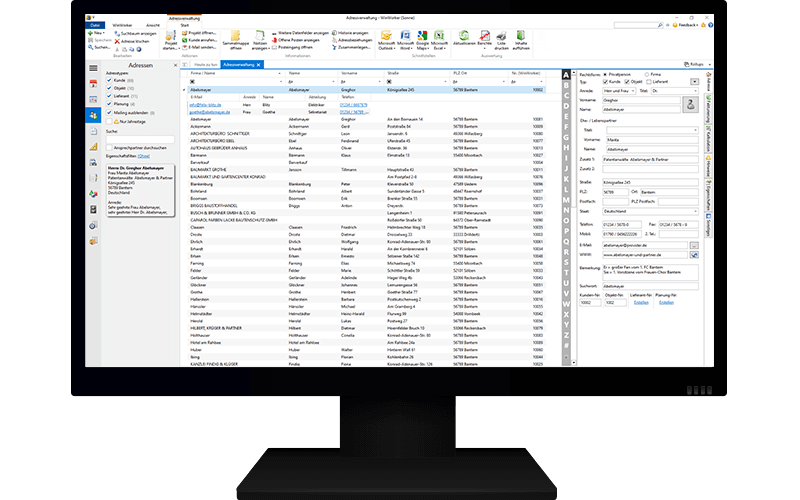The image size is (800, 500).
Task: Select Privatperson radio button
Action: pos(605,74)
